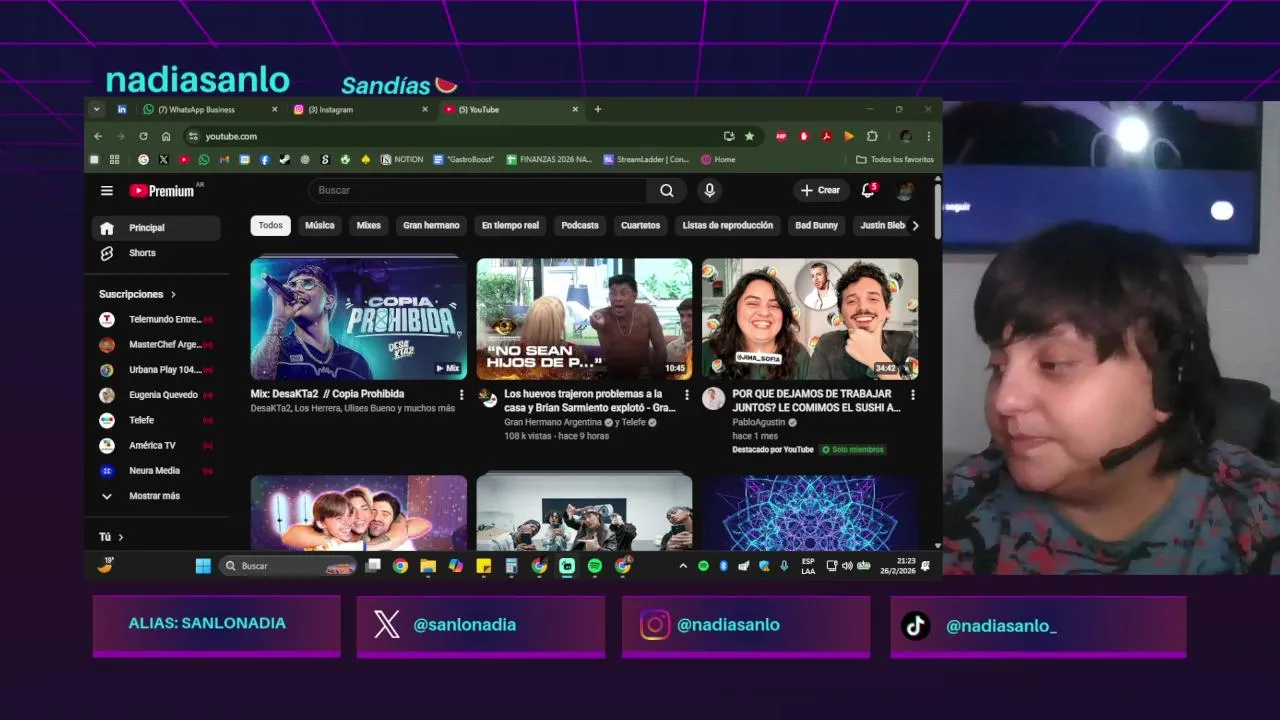Focus the YouTube Buscar search field
The width and height of the screenshot is (1280, 720).
point(478,190)
